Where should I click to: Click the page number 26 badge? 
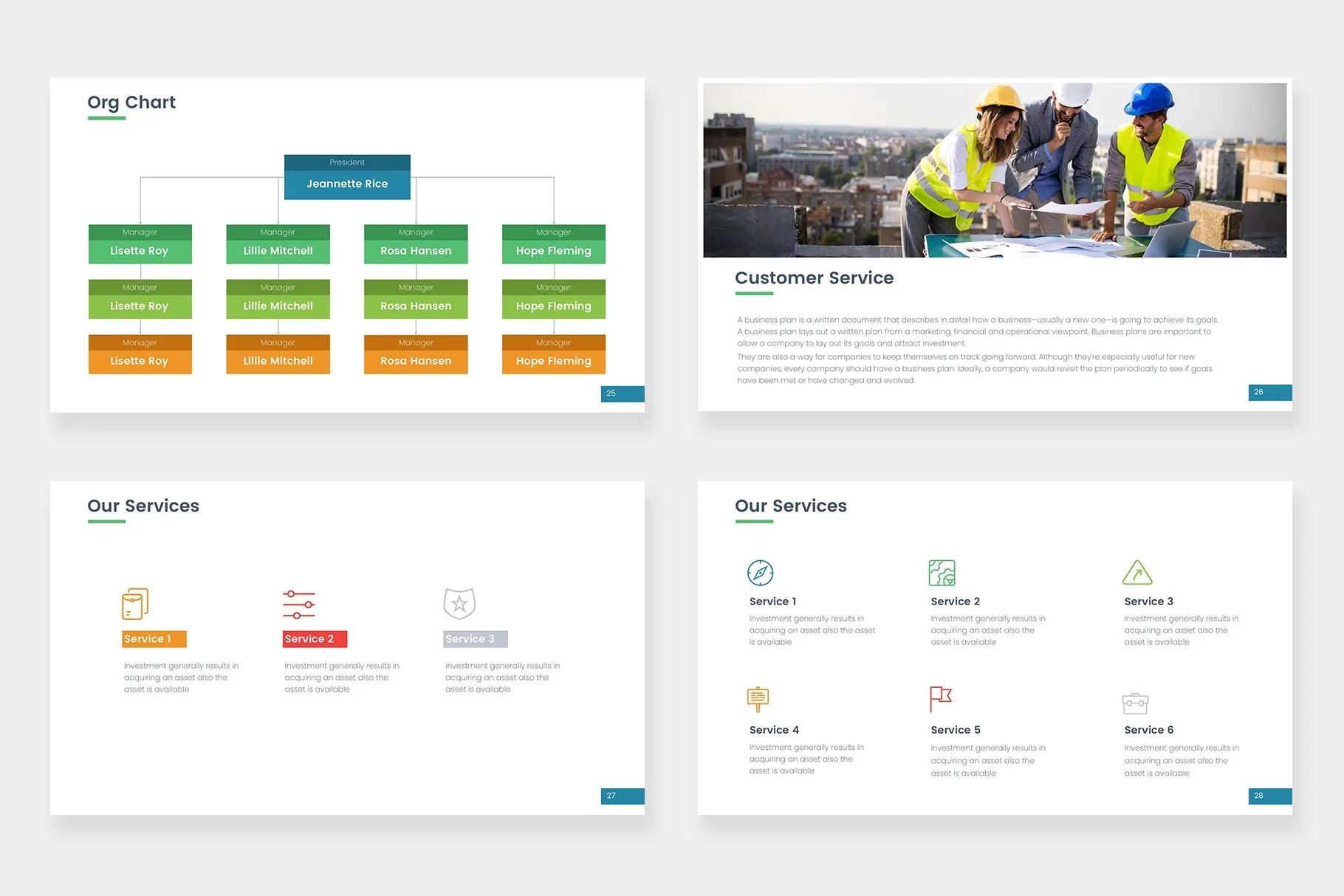(x=1270, y=392)
